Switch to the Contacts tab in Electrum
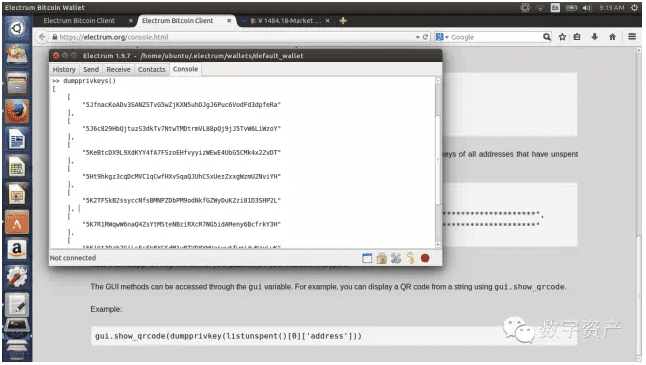The width and height of the screenshot is (646, 365). coord(152,70)
